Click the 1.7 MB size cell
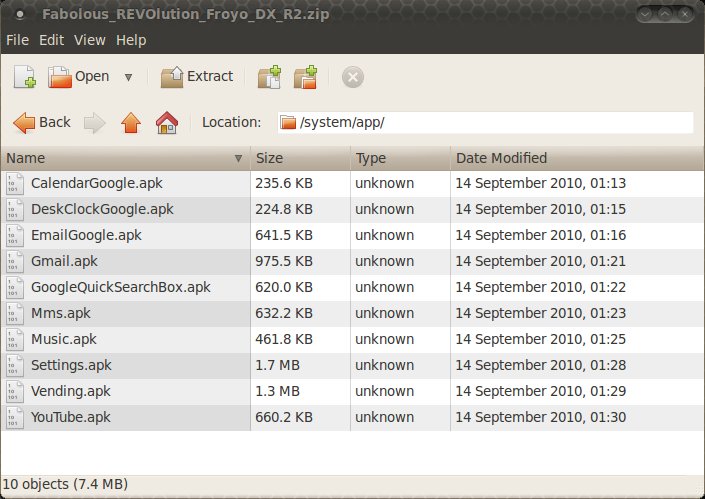The height and width of the screenshot is (499, 705). coord(277,365)
